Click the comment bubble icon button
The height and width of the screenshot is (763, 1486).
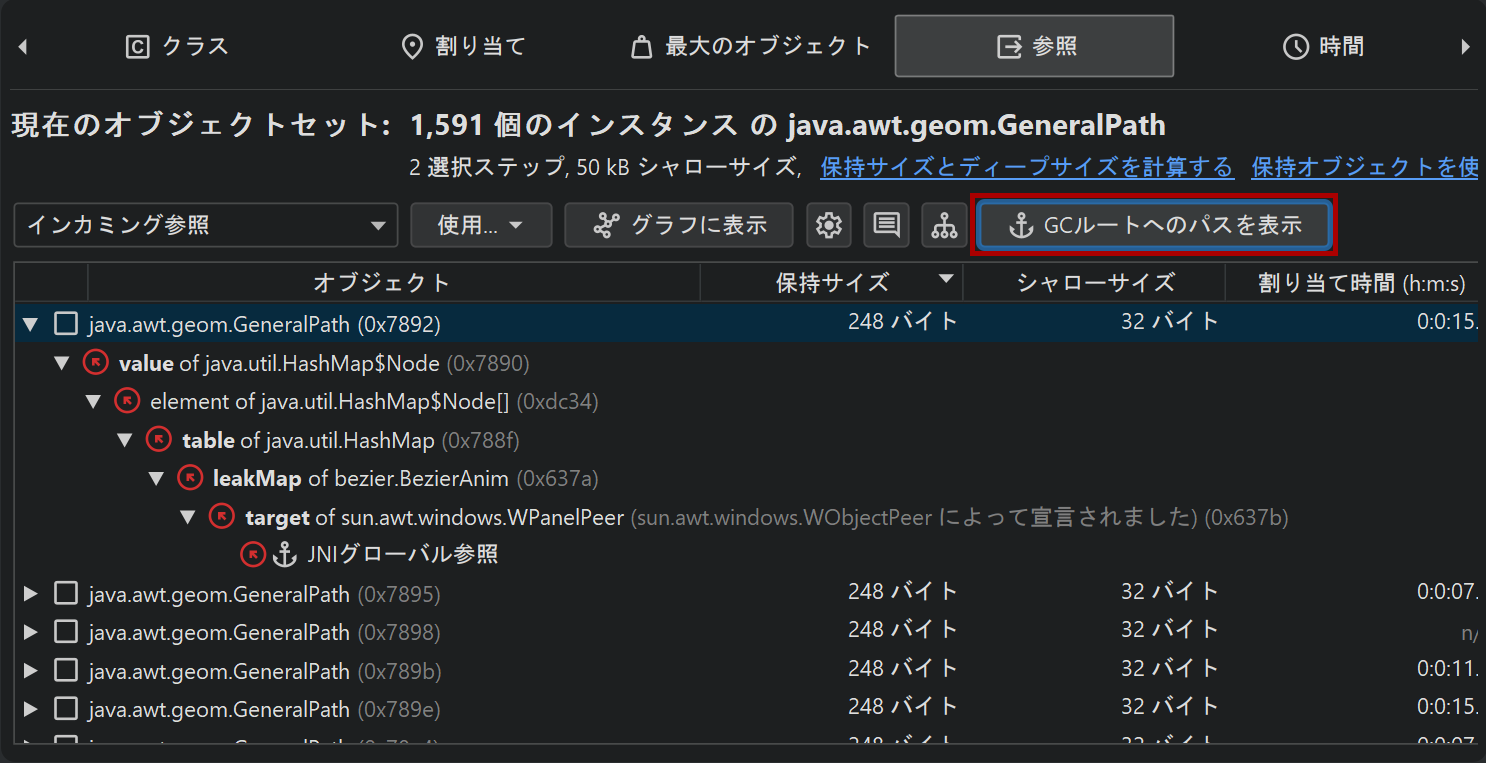pos(886,226)
